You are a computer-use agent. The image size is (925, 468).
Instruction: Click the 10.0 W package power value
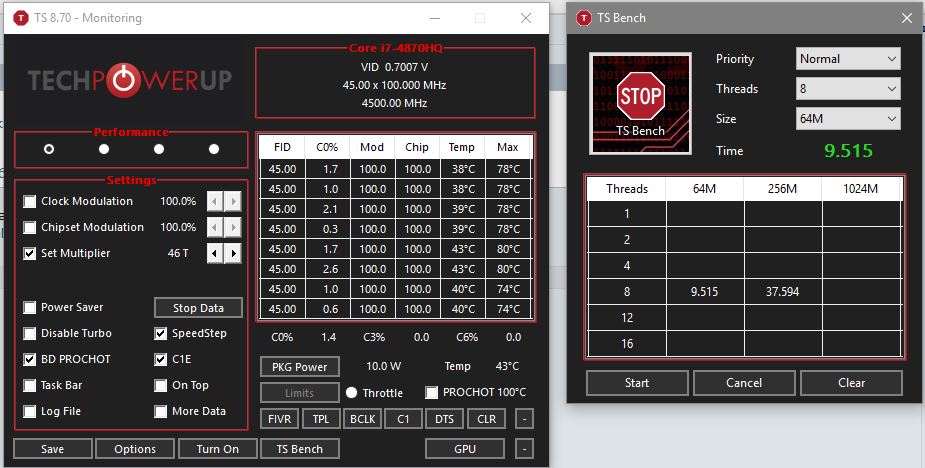(x=383, y=366)
